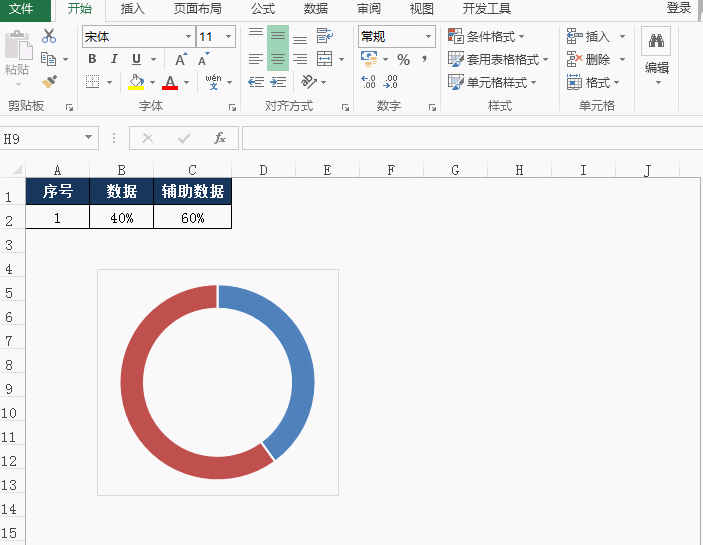Click the text orientation icon
The width and height of the screenshot is (703, 545).
pos(309,82)
